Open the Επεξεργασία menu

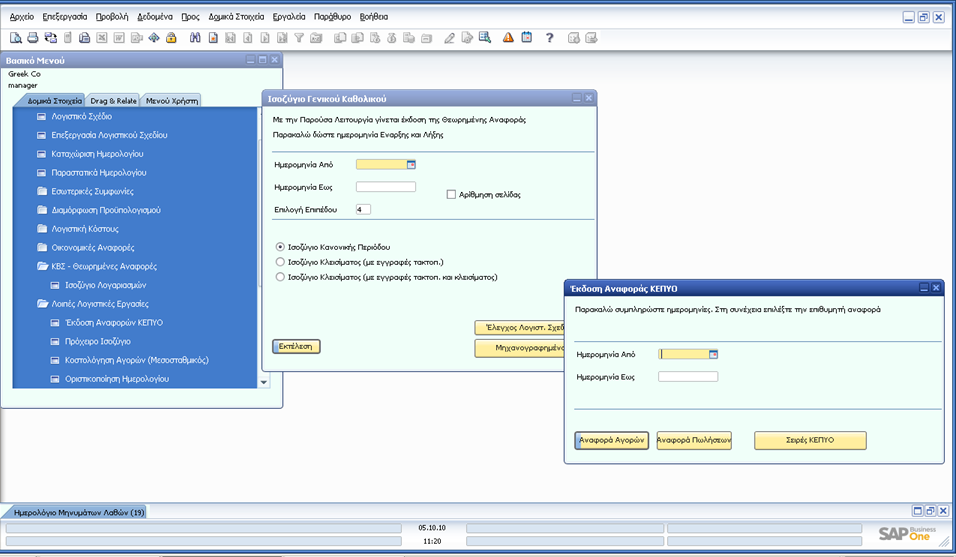pos(65,16)
